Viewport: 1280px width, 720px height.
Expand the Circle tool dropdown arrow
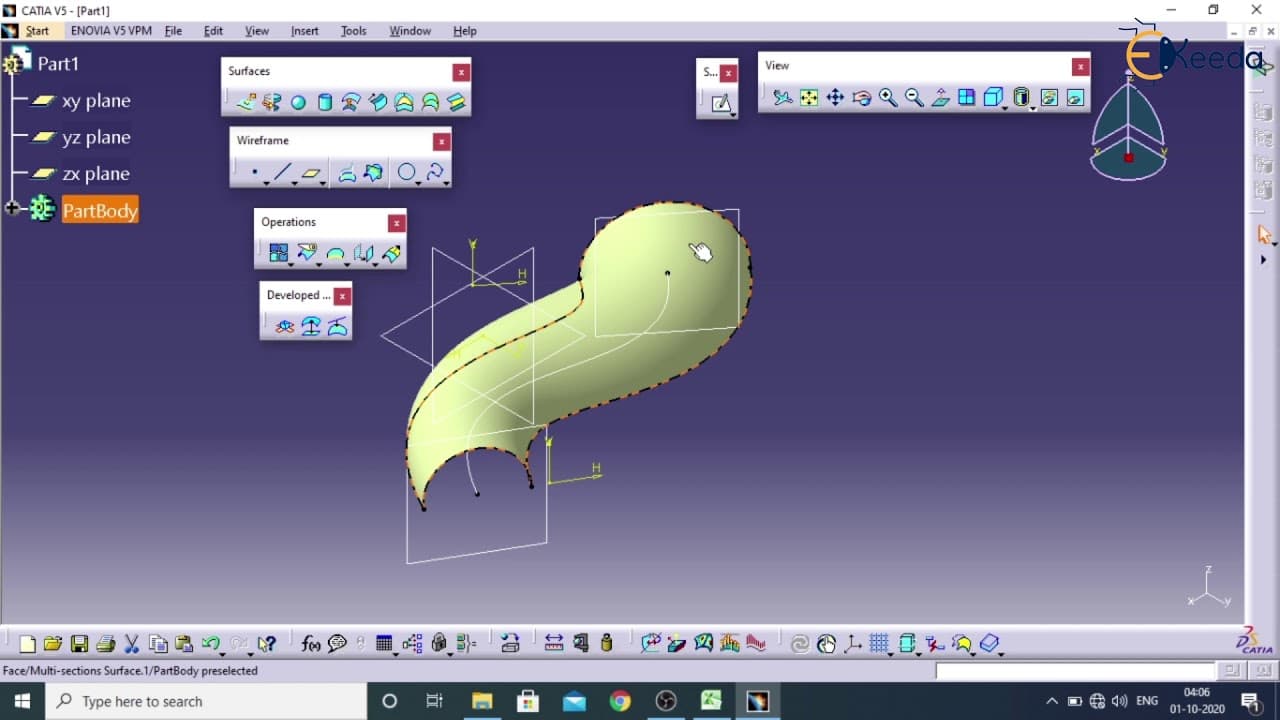click(x=418, y=183)
